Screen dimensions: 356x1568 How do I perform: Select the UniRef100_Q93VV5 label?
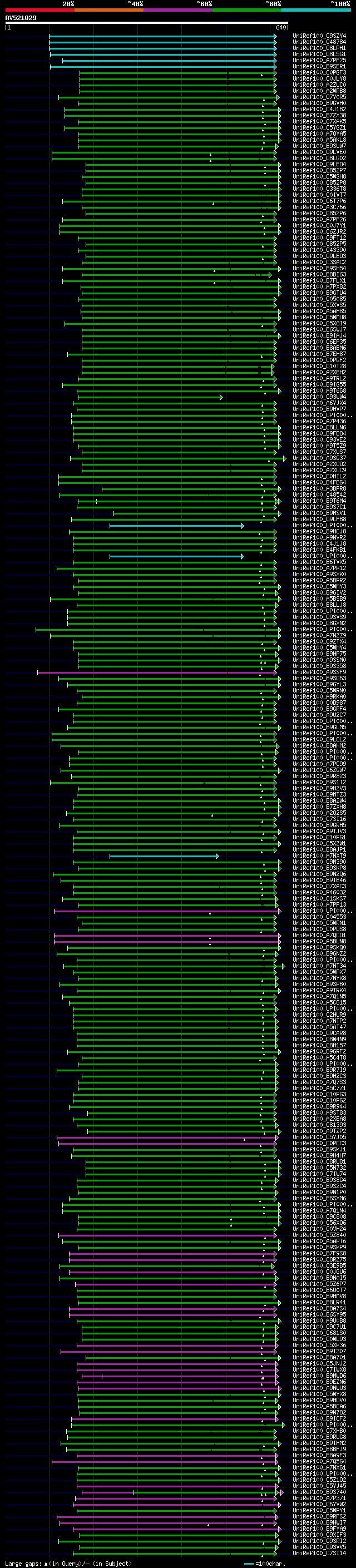319,1548
